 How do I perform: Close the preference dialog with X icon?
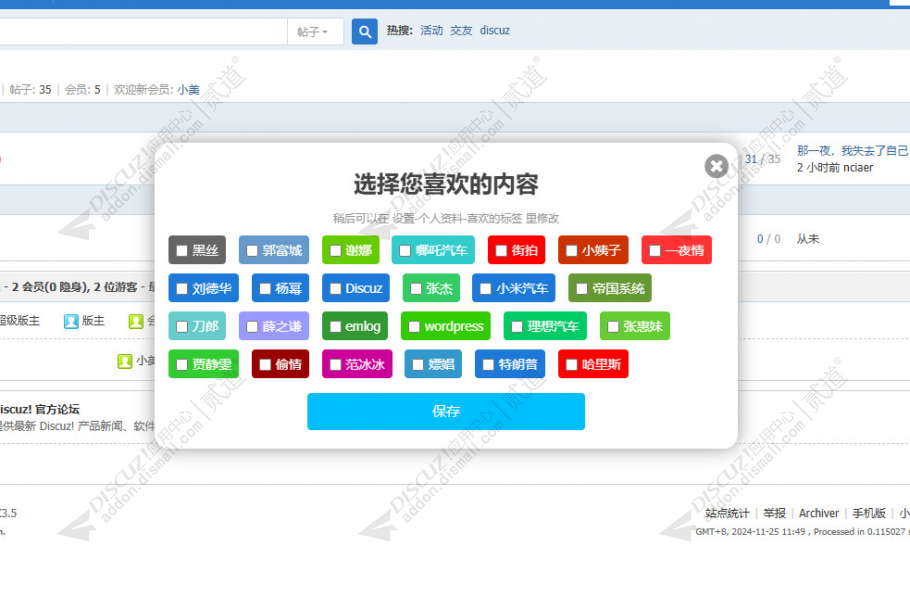pos(716,167)
